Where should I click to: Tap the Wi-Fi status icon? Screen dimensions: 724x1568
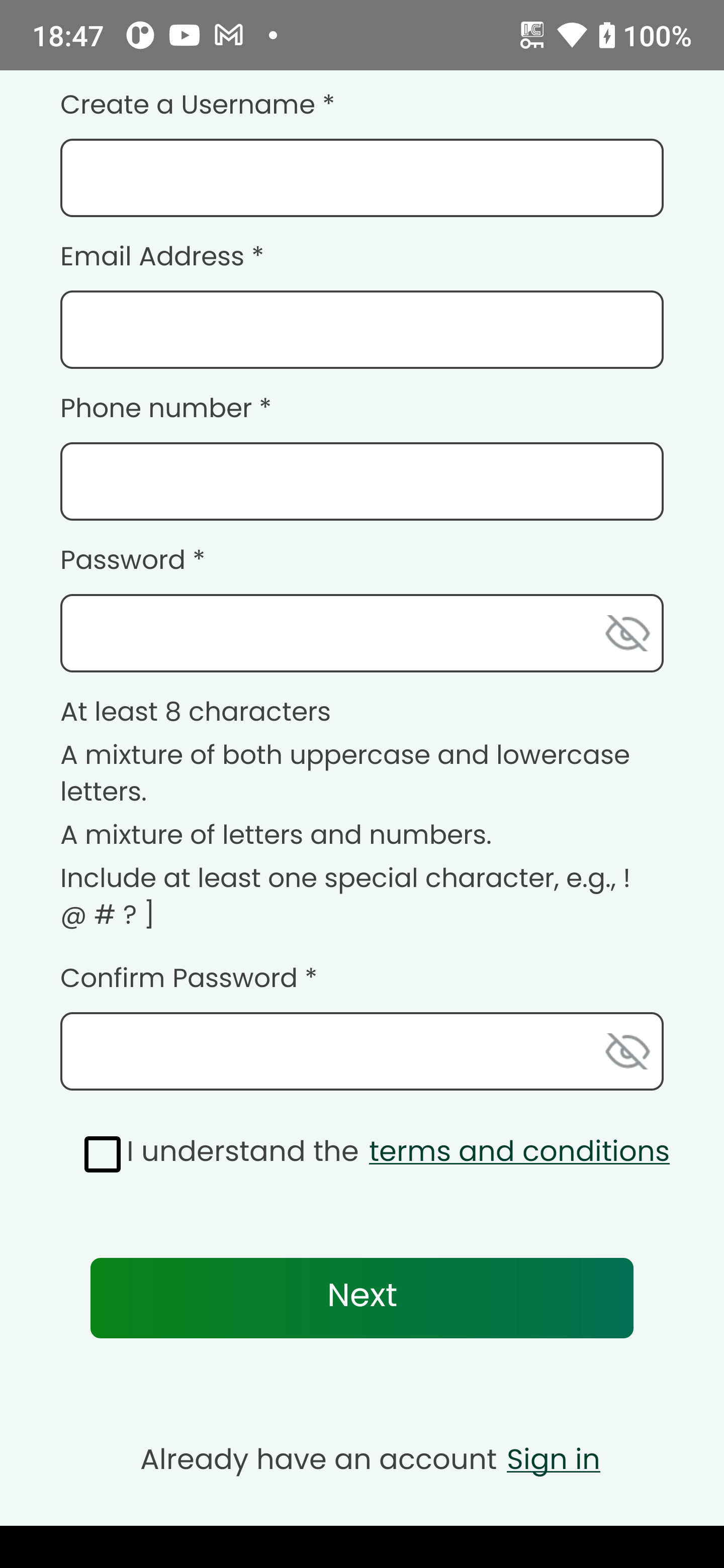pyautogui.click(x=571, y=35)
